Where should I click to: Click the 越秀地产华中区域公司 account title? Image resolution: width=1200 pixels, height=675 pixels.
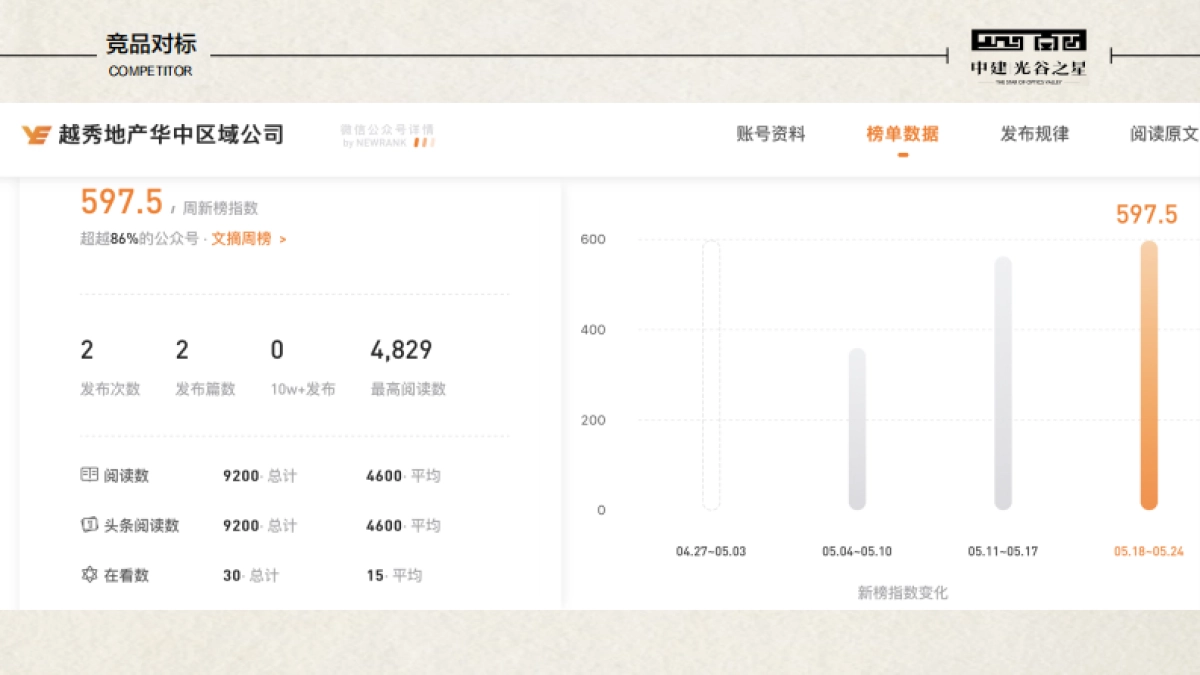point(171,135)
